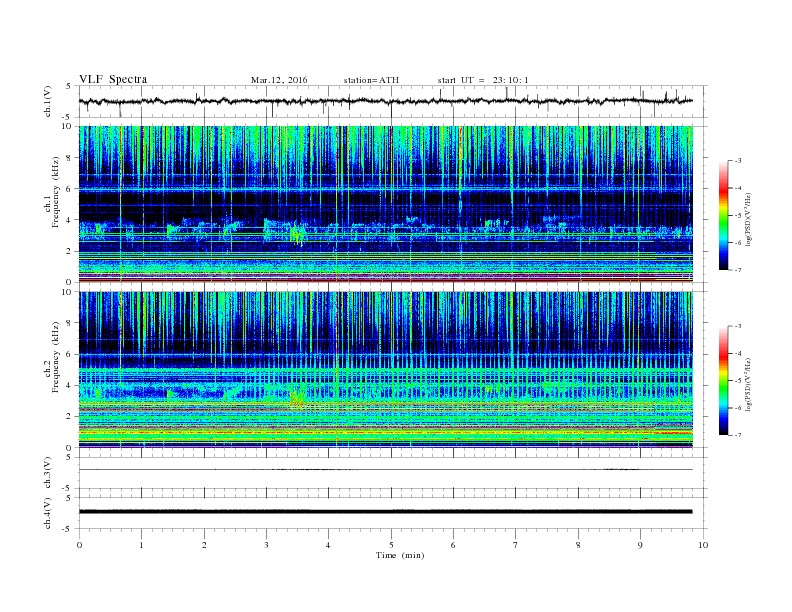Click the ch.3 flat waveform trace
This screenshot has height=612, width=792.
click(x=386, y=470)
